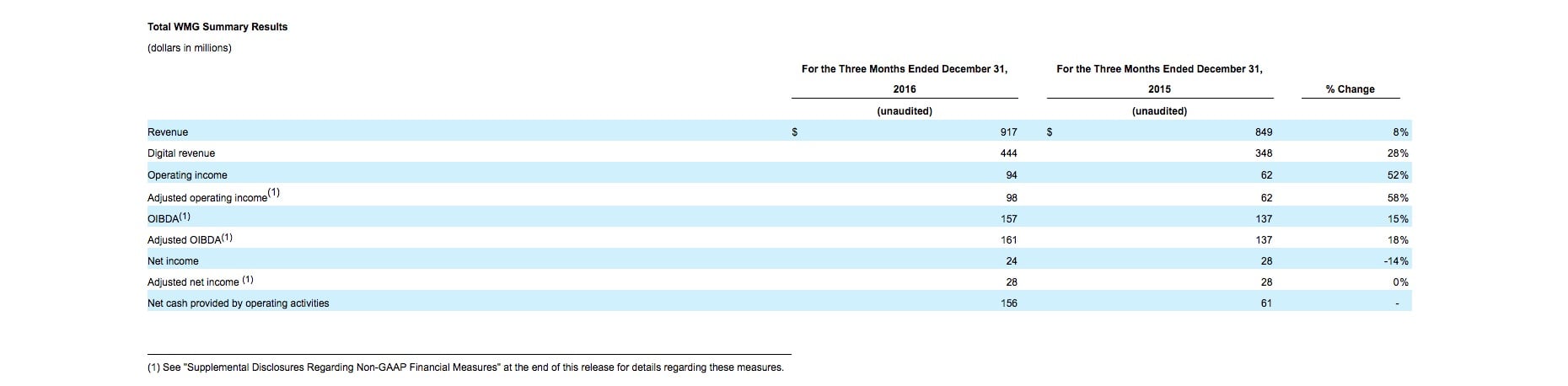1568x386 pixels.
Task: Click OIBDA 2016 value 157
Action: (1008, 219)
